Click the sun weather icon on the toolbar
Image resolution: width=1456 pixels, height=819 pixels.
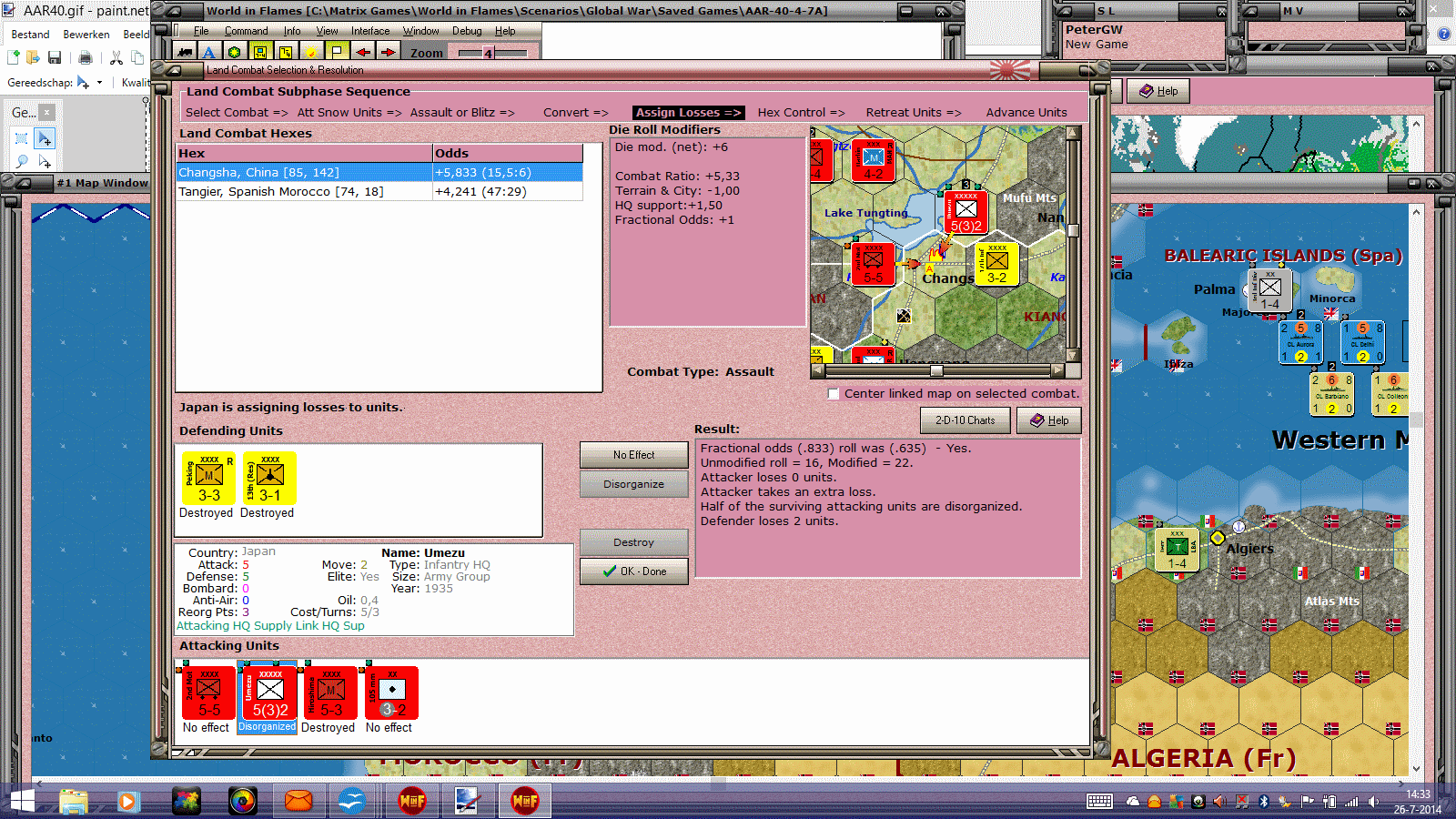click(x=310, y=52)
